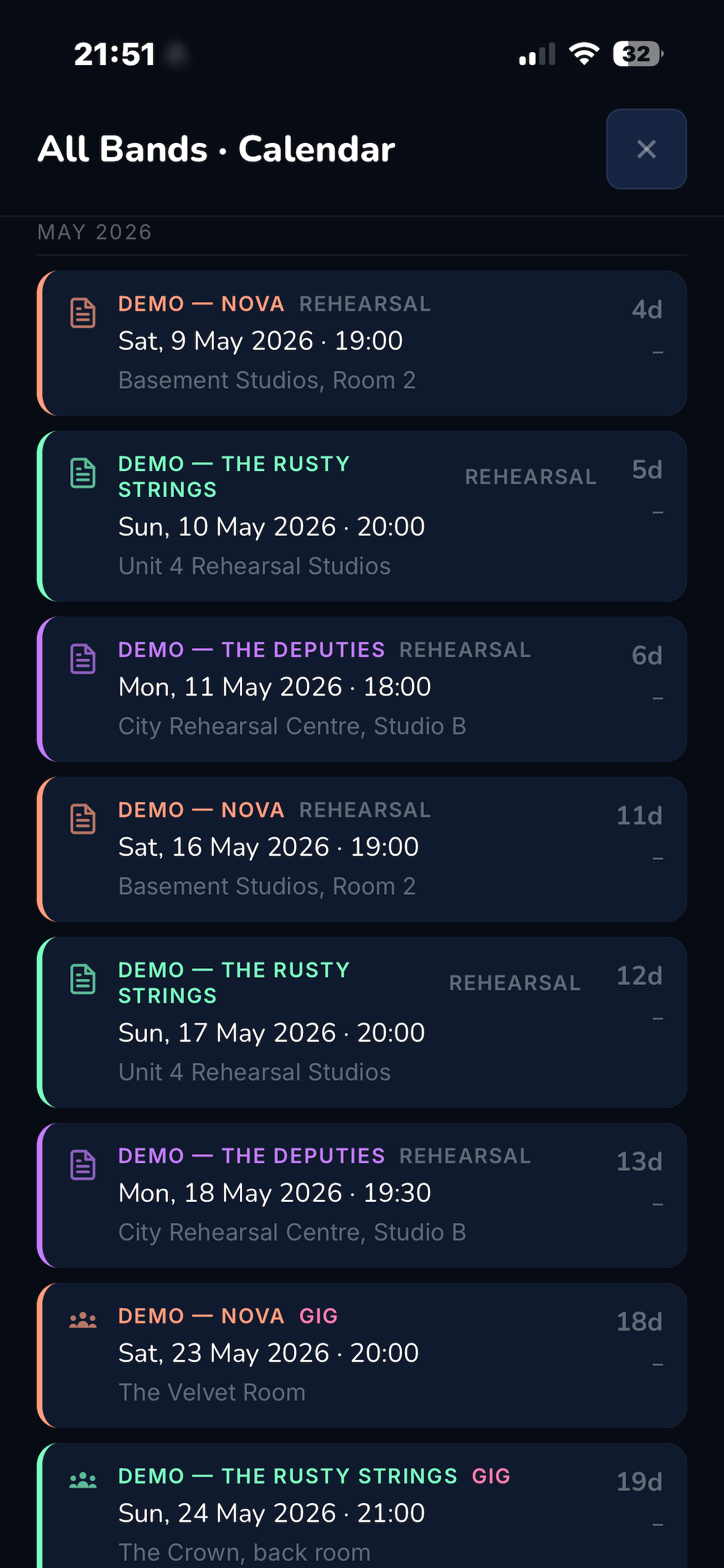Click the REHEARSAL tag on the 17 May event
The width and height of the screenshot is (724, 1568).
[x=515, y=983]
